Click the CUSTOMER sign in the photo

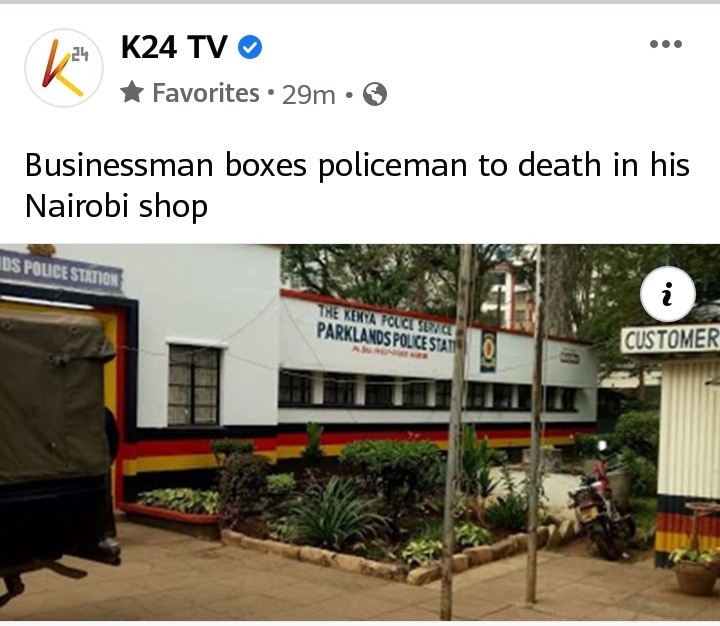click(x=671, y=340)
